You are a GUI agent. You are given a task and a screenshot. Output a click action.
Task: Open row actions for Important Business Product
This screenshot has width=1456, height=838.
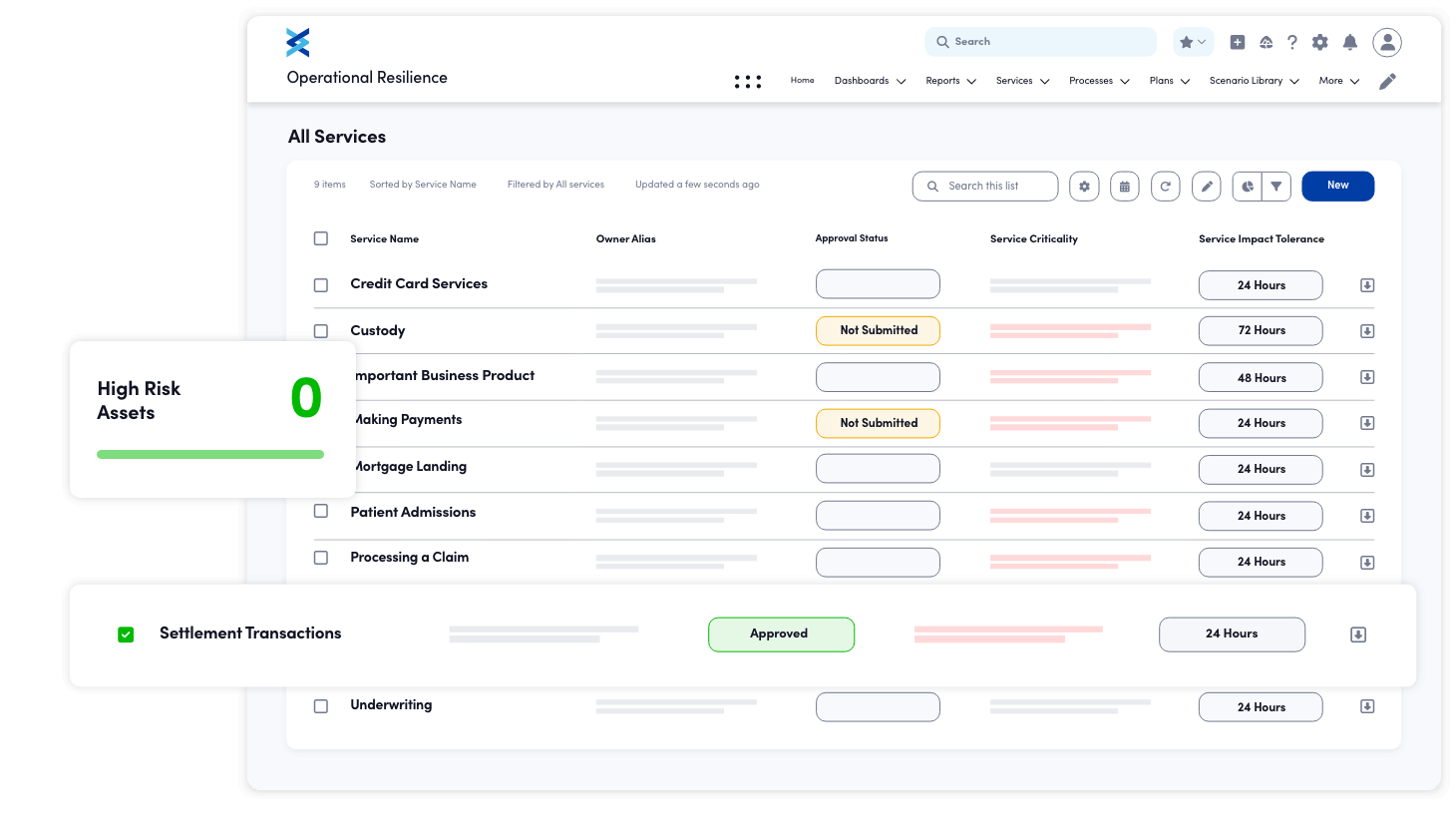click(x=1367, y=377)
